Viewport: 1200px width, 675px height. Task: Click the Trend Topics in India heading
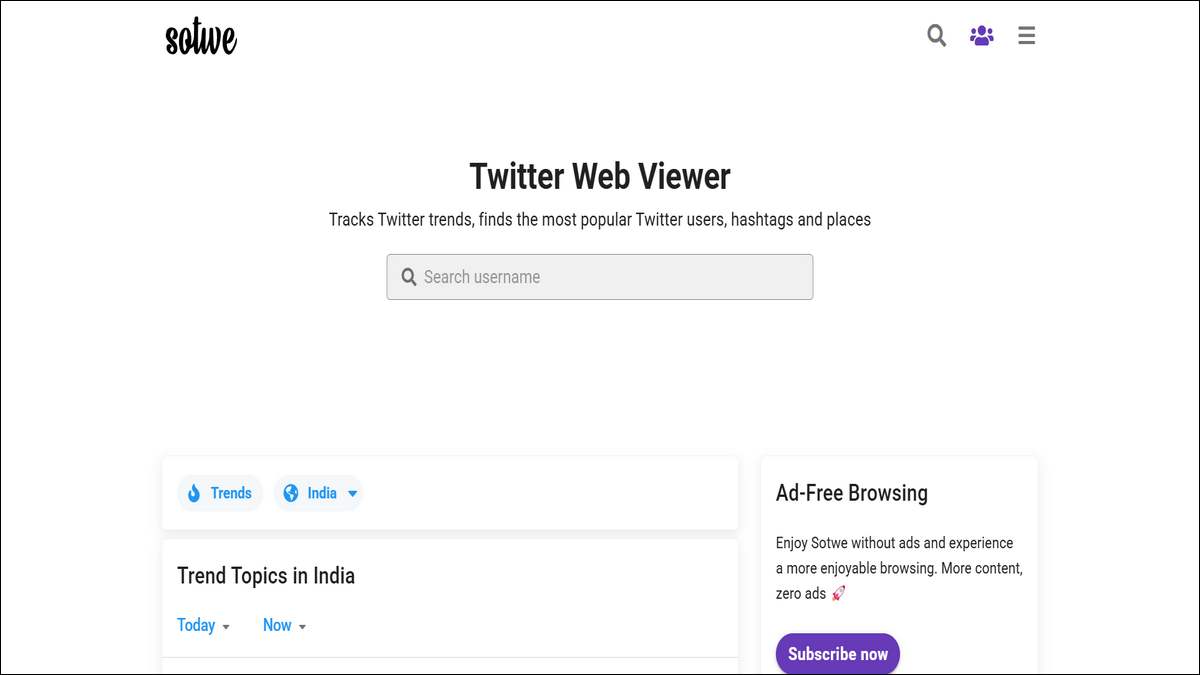266,576
